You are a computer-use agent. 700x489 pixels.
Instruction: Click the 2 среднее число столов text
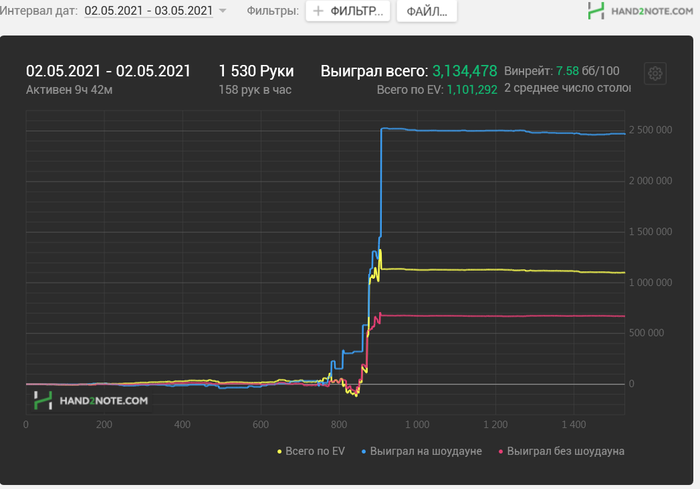(x=567, y=88)
